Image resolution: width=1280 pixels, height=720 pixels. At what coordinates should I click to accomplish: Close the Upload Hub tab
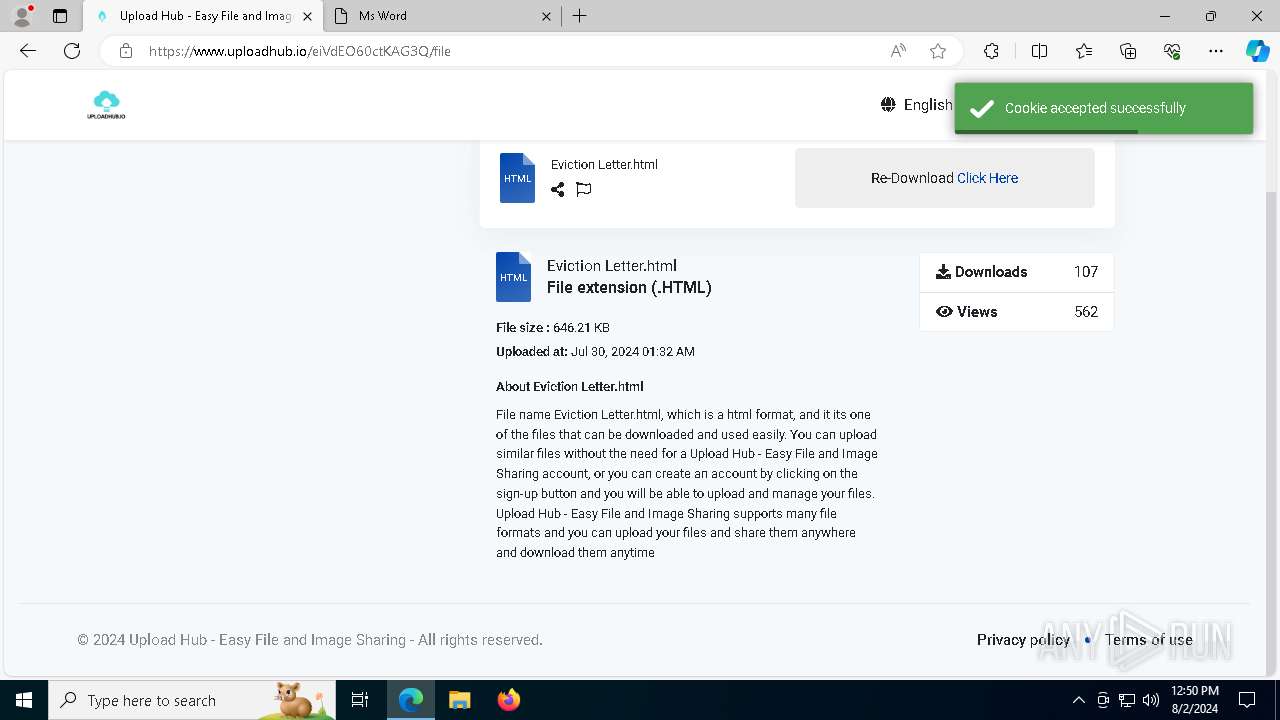tap(307, 16)
